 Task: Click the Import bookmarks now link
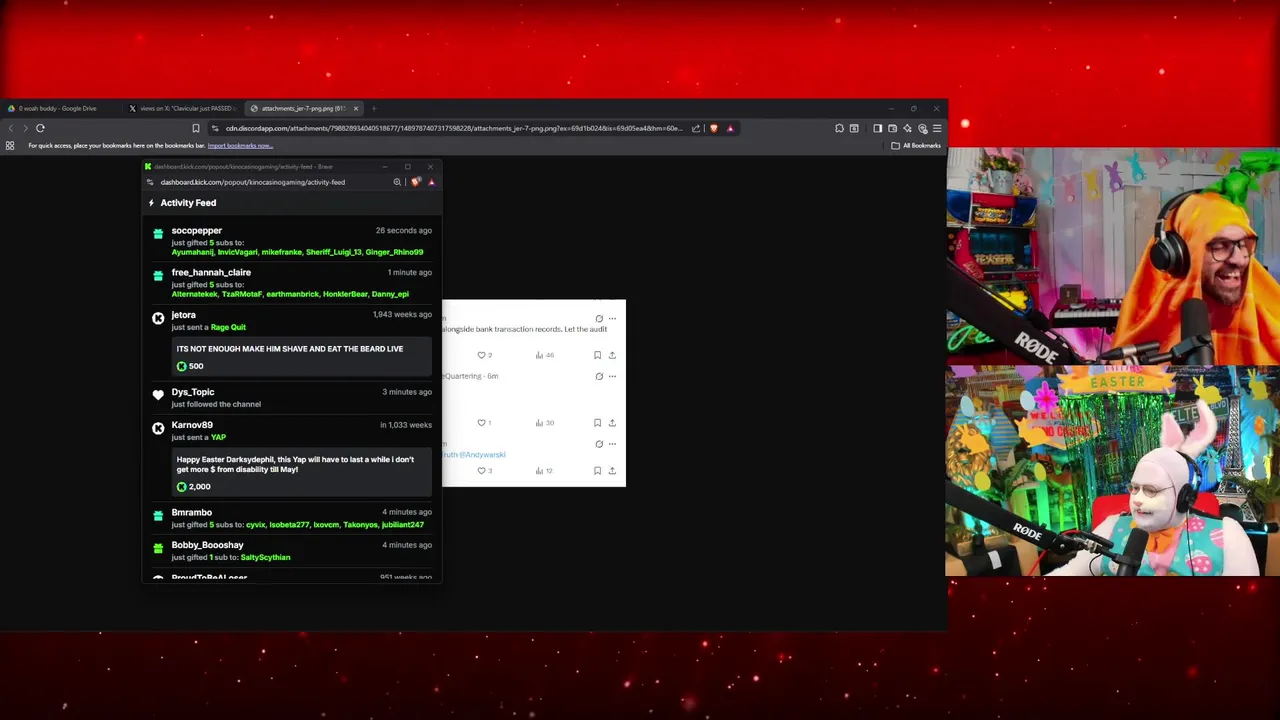tap(240, 146)
